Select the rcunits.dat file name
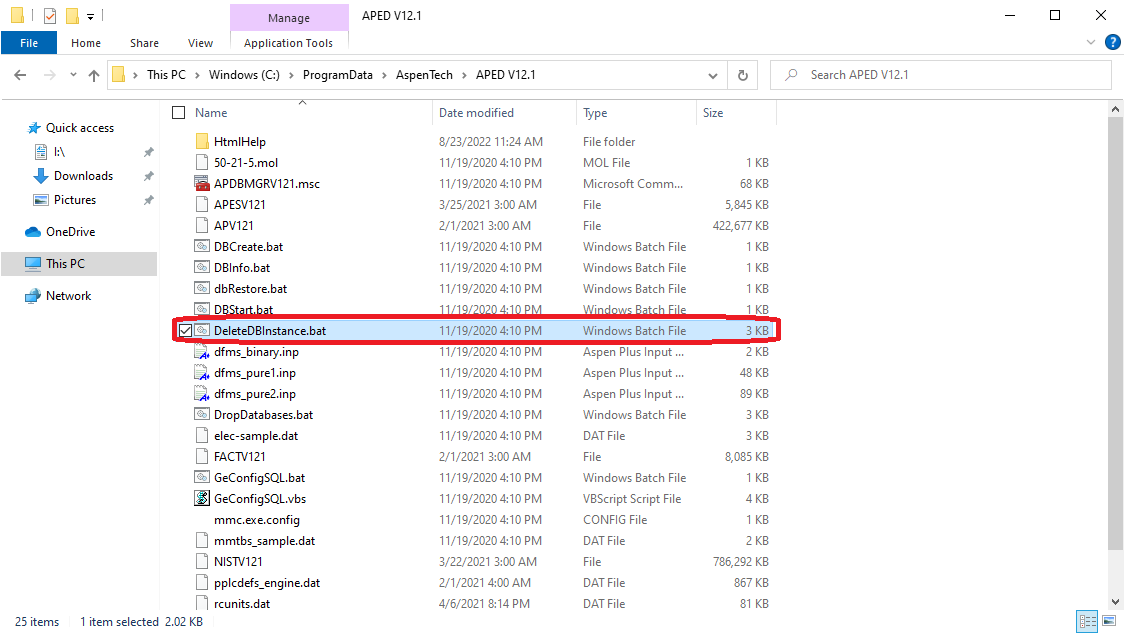This screenshot has height=634, width=1125. (242, 604)
